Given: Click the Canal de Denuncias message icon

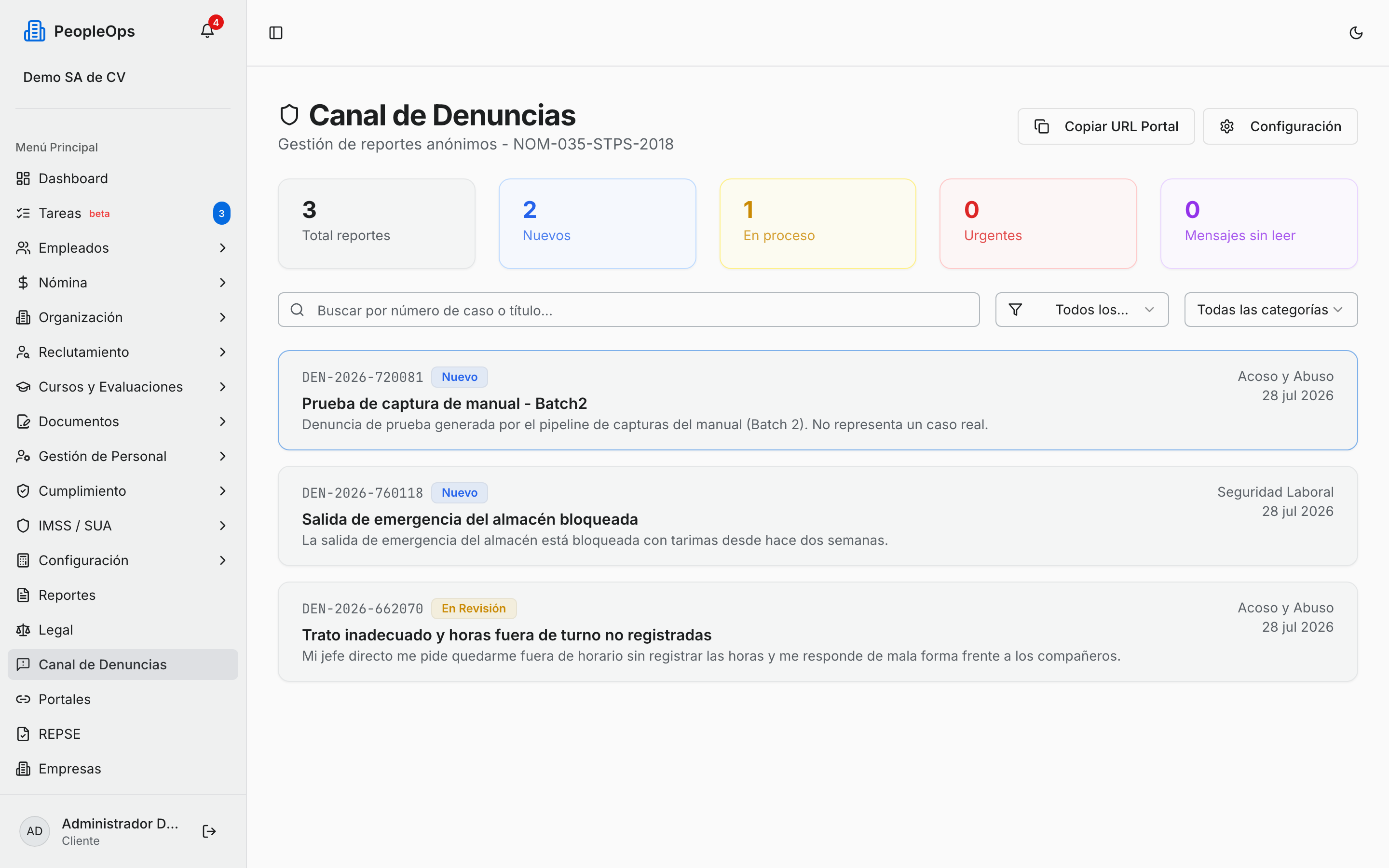Looking at the screenshot, I should click(x=23, y=665).
